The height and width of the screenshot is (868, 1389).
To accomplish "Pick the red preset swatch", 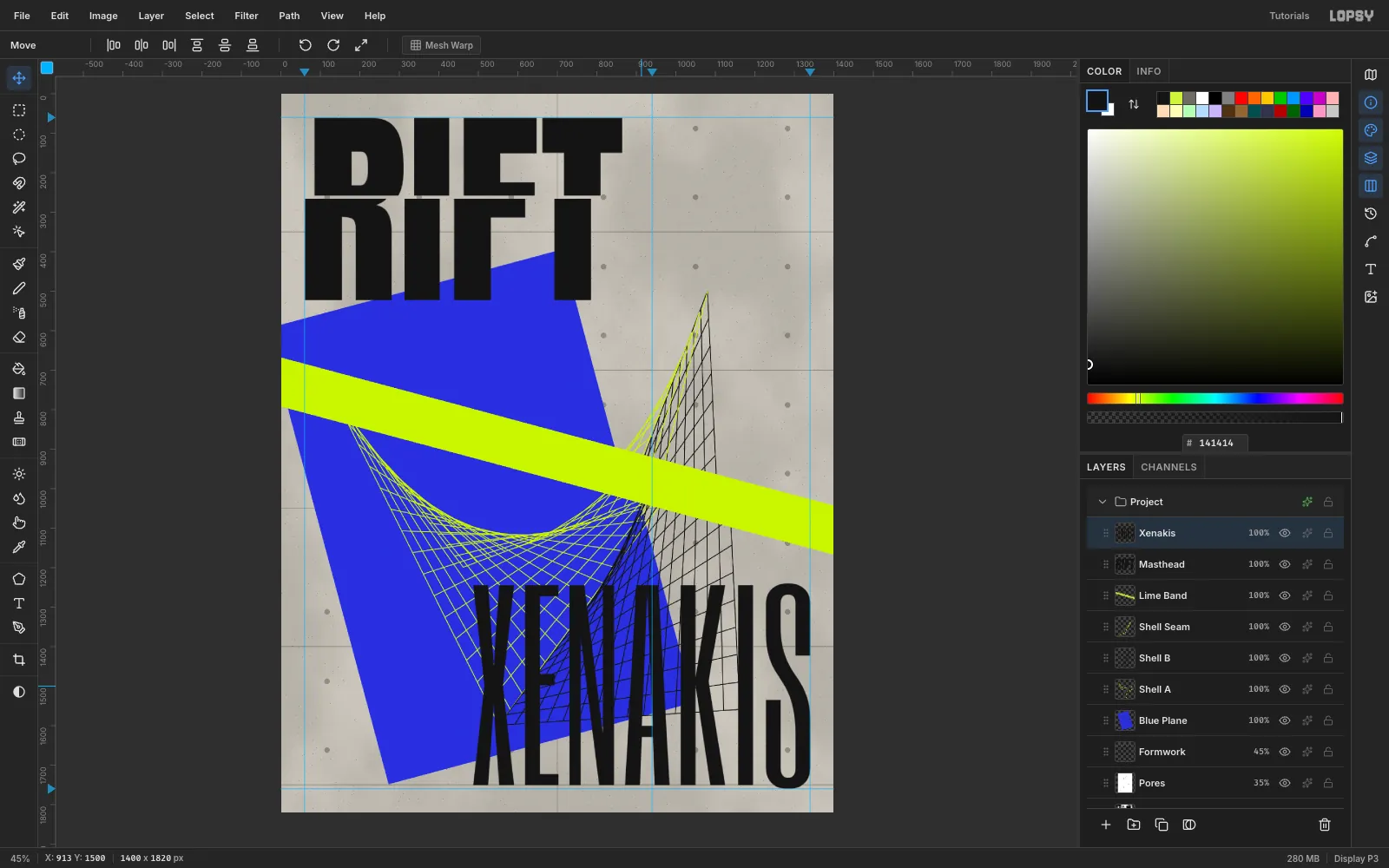I will pyautogui.click(x=1241, y=98).
